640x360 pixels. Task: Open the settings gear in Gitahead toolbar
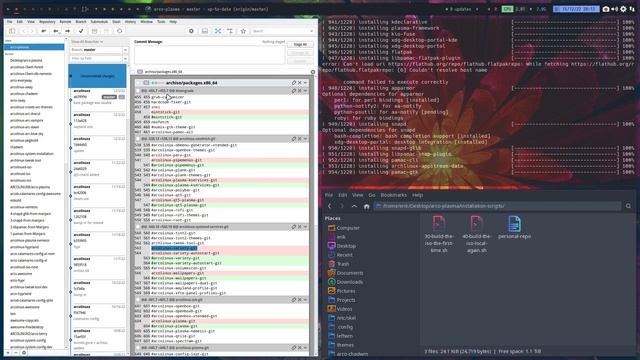[x=191, y=31]
